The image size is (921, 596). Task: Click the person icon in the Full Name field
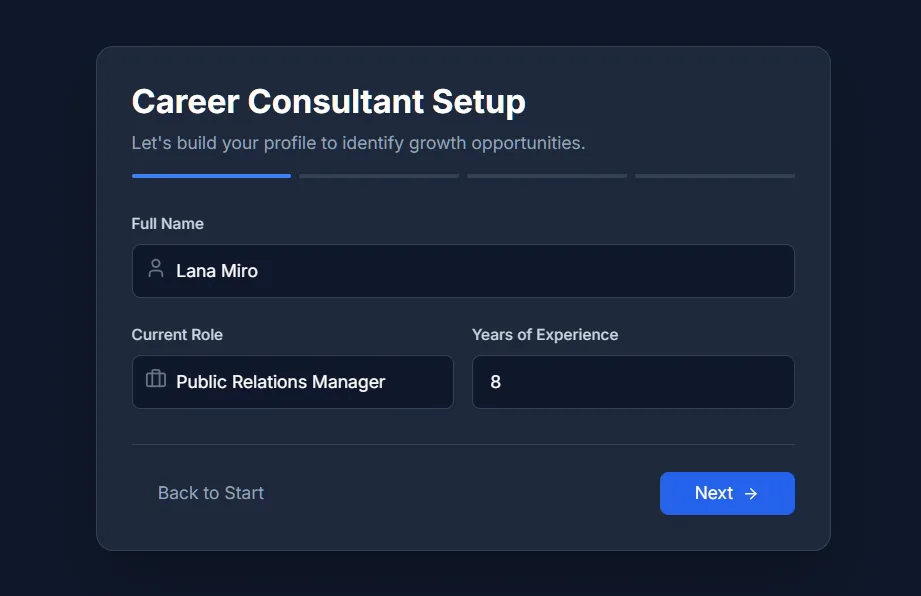(x=155, y=270)
